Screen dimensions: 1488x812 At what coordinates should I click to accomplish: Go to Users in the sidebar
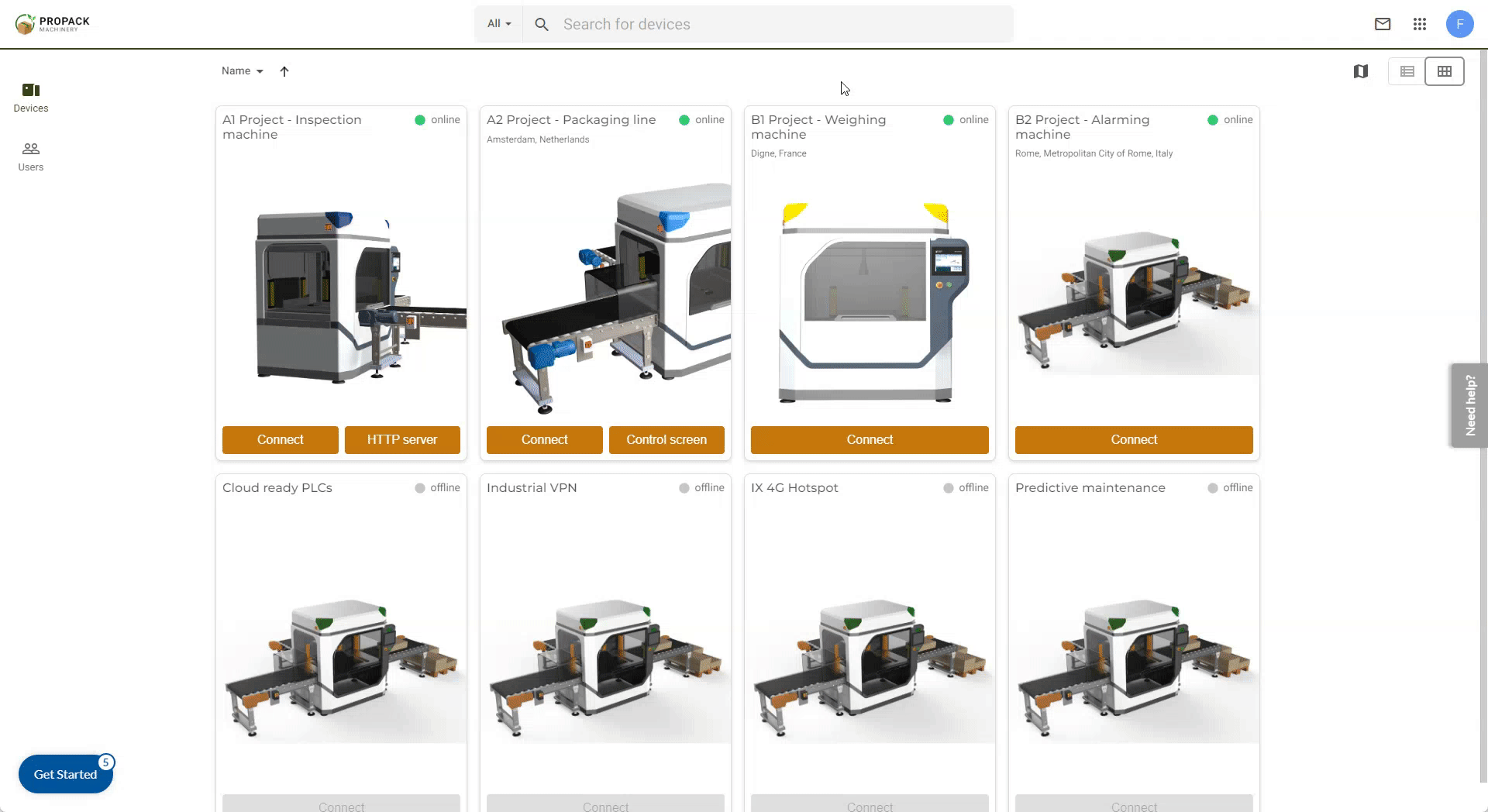(x=31, y=157)
